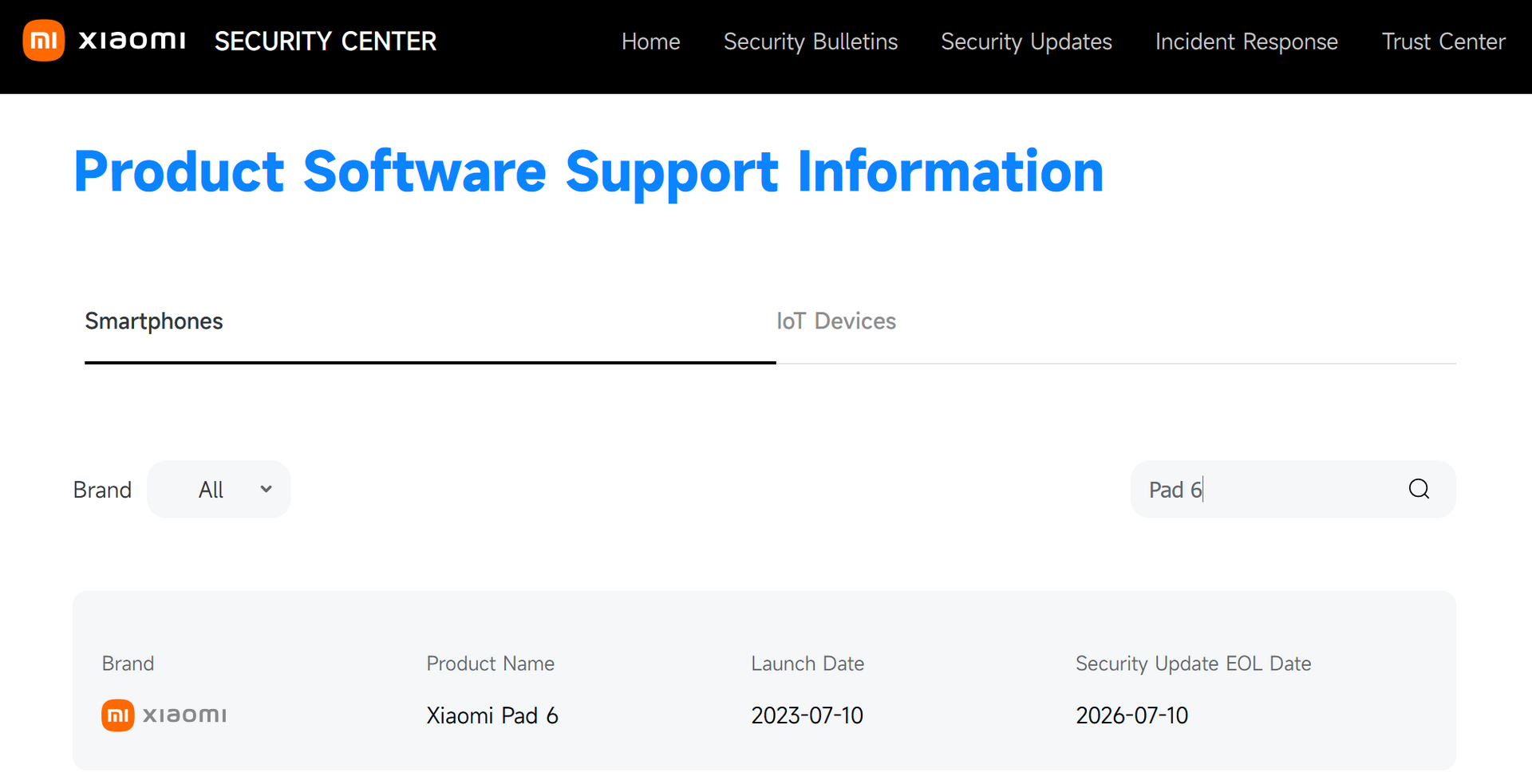
Task: Navigate to Security Updates
Action: (x=1026, y=41)
